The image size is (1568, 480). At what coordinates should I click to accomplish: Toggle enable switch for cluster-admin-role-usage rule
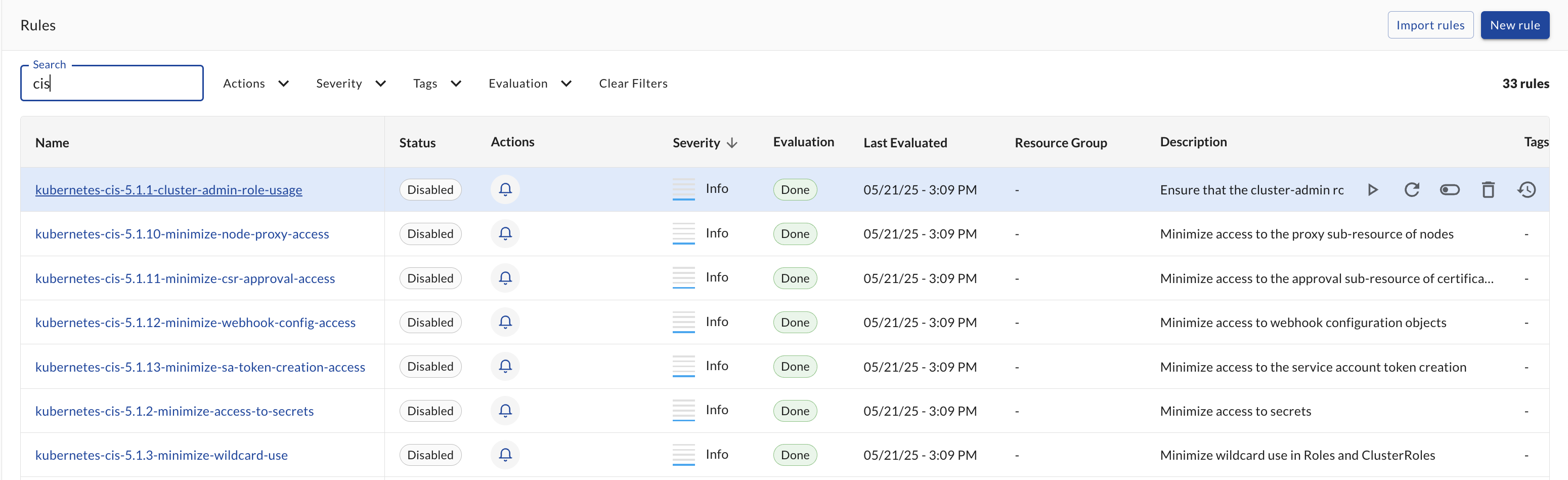(x=1449, y=189)
